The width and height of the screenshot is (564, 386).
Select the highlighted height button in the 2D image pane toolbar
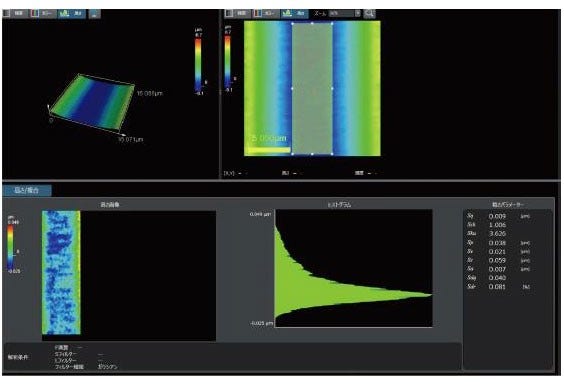click(x=294, y=14)
